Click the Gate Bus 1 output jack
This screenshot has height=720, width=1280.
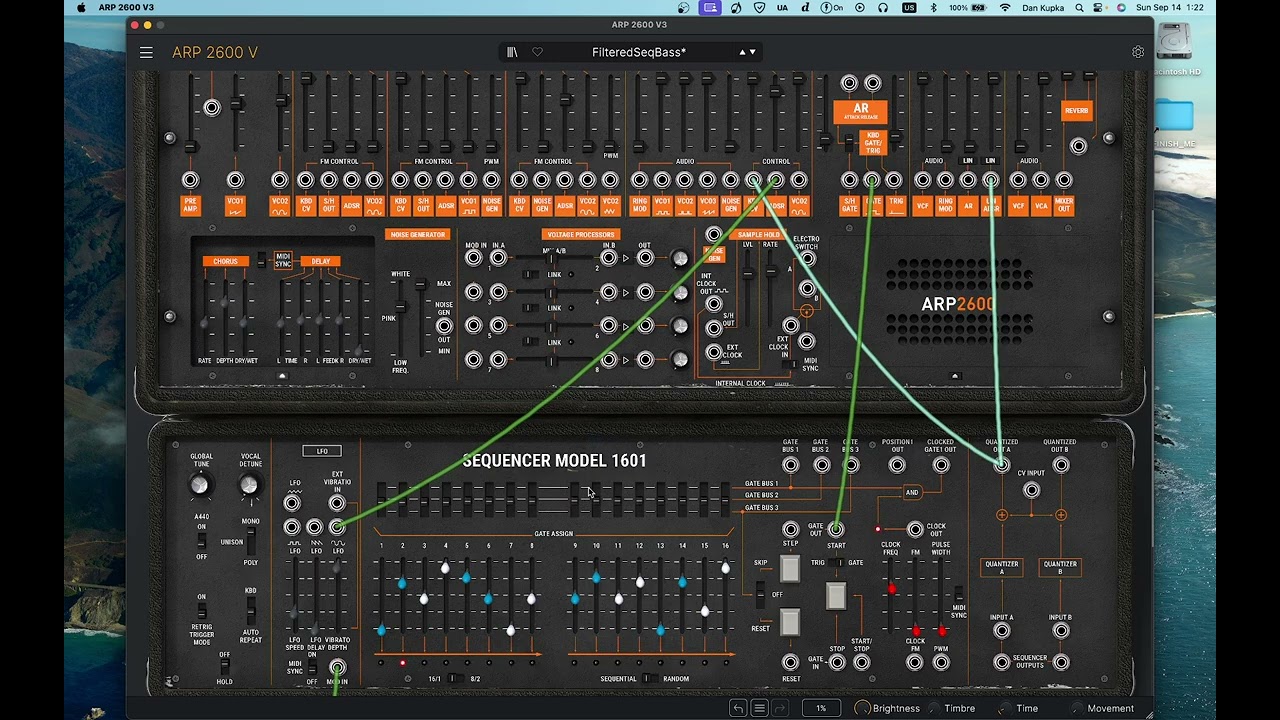pyautogui.click(x=791, y=465)
